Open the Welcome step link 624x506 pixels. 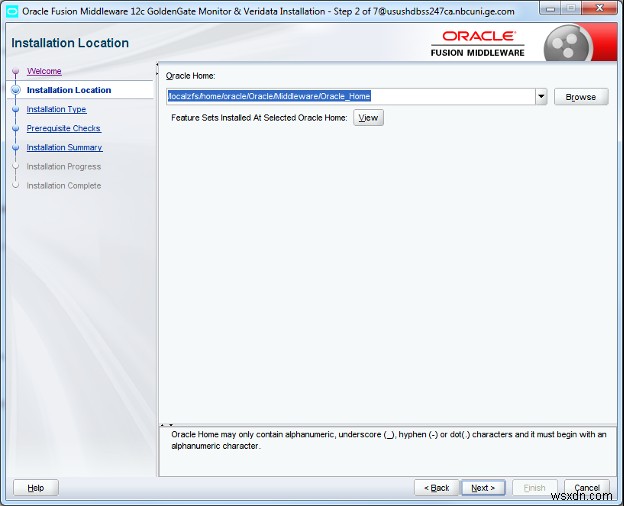(x=44, y=71)
